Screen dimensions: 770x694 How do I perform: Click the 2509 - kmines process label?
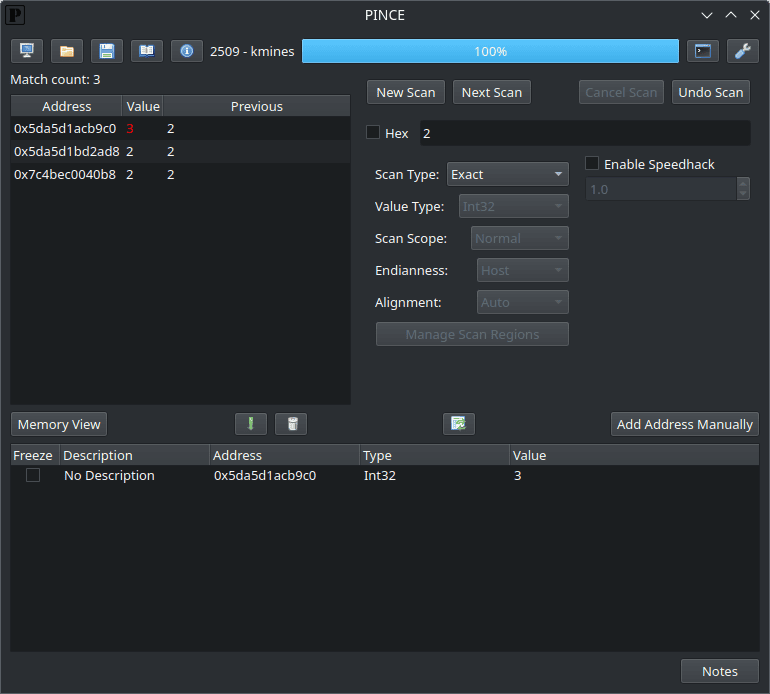(x=252, y=52)
